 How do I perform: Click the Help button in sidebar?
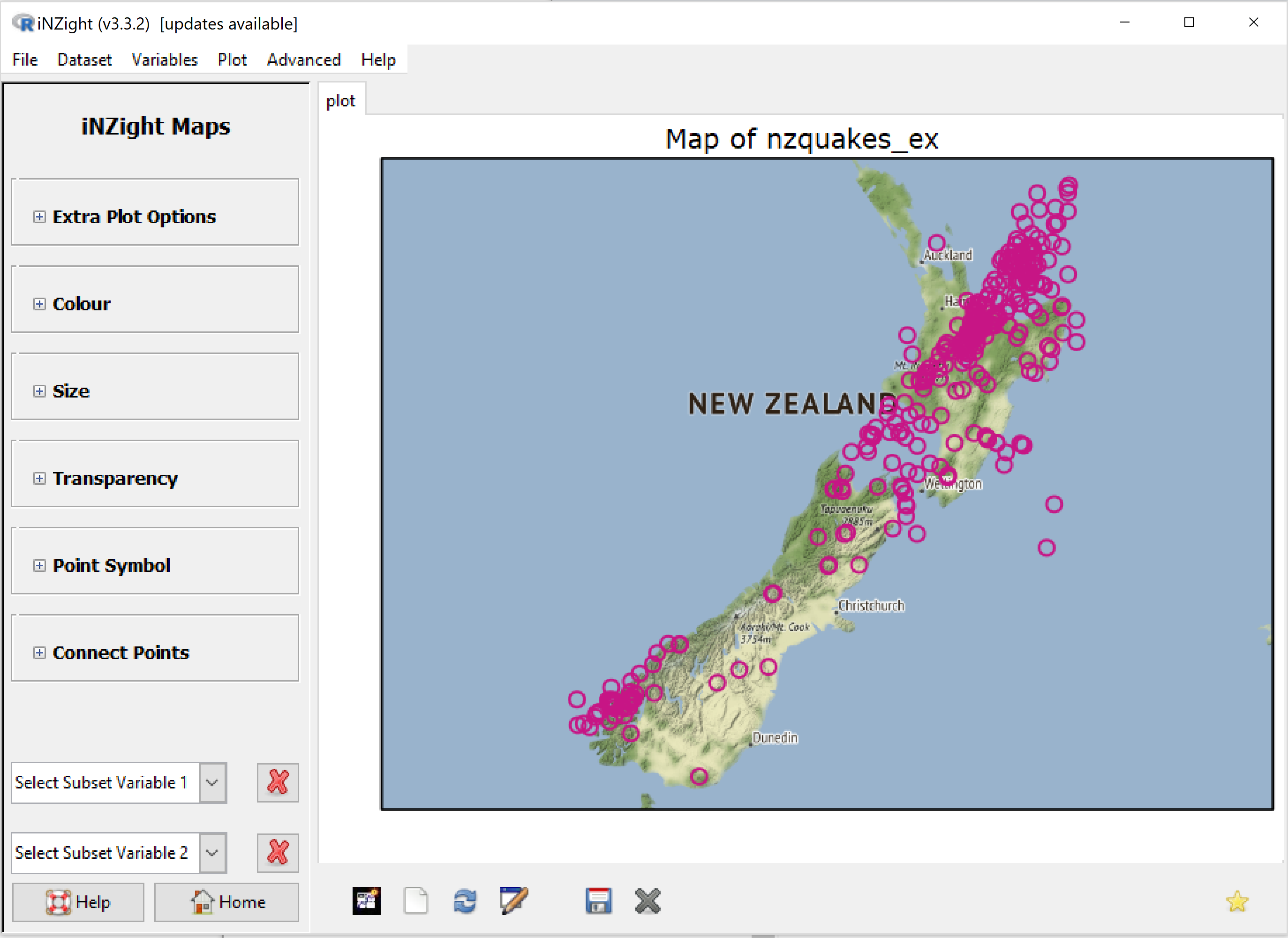point(80,901)
